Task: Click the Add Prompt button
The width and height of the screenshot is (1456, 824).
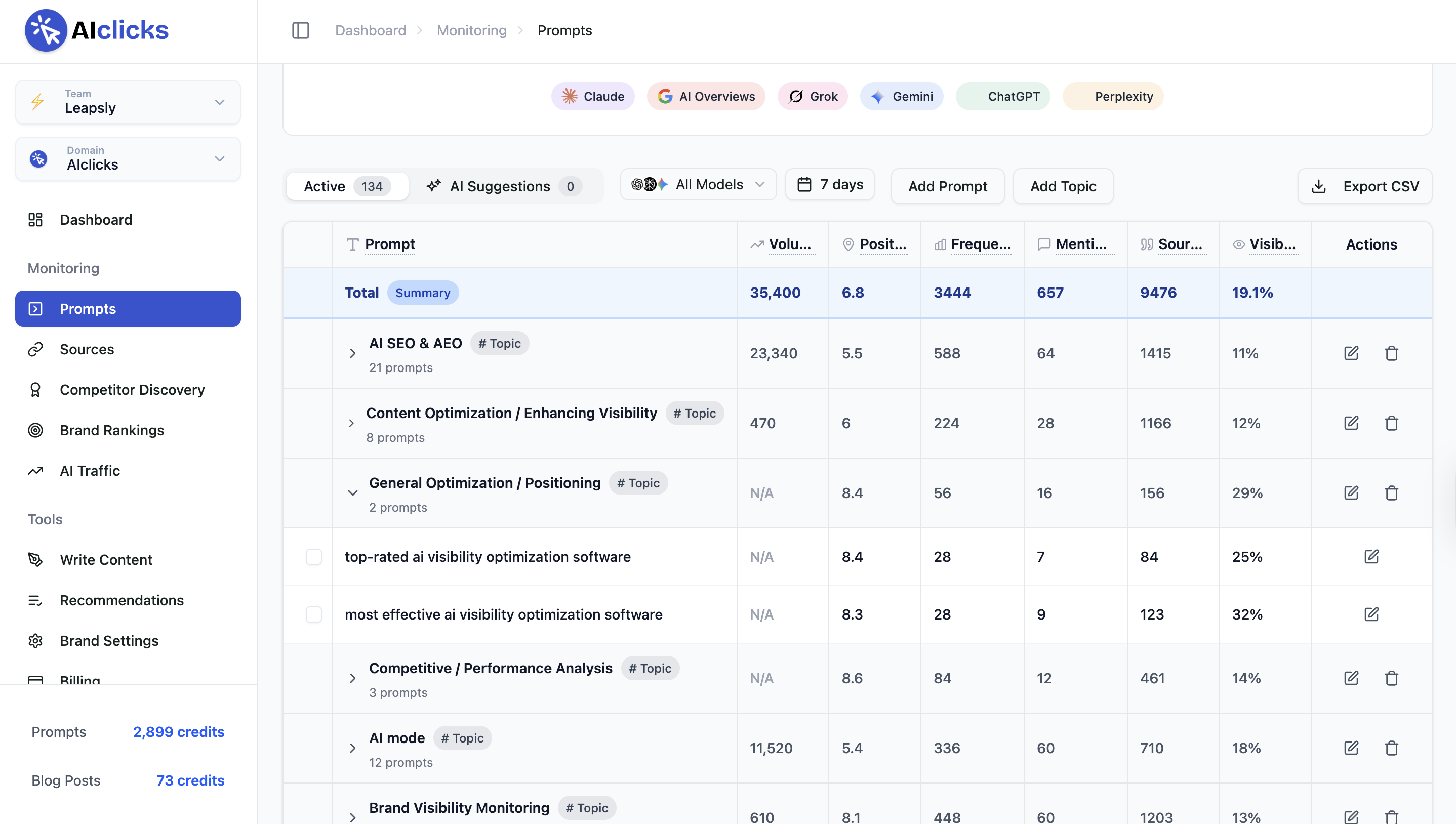Action: tap(947, 186)
